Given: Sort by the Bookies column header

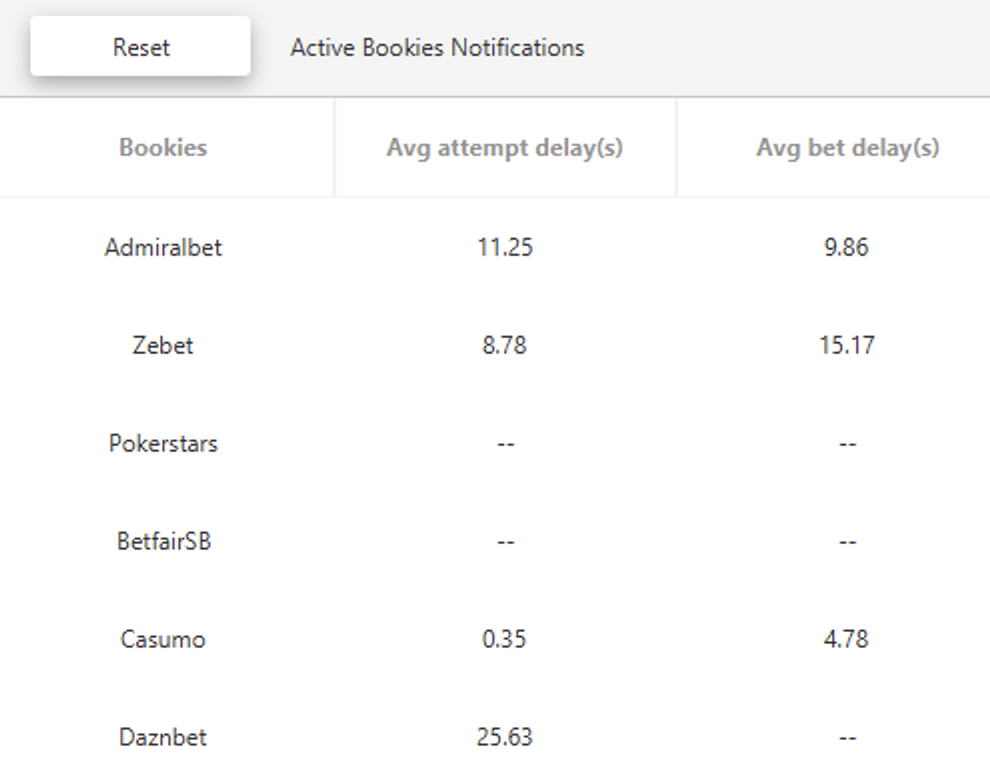Looking at the screenshot, I should tap(163, 148).
